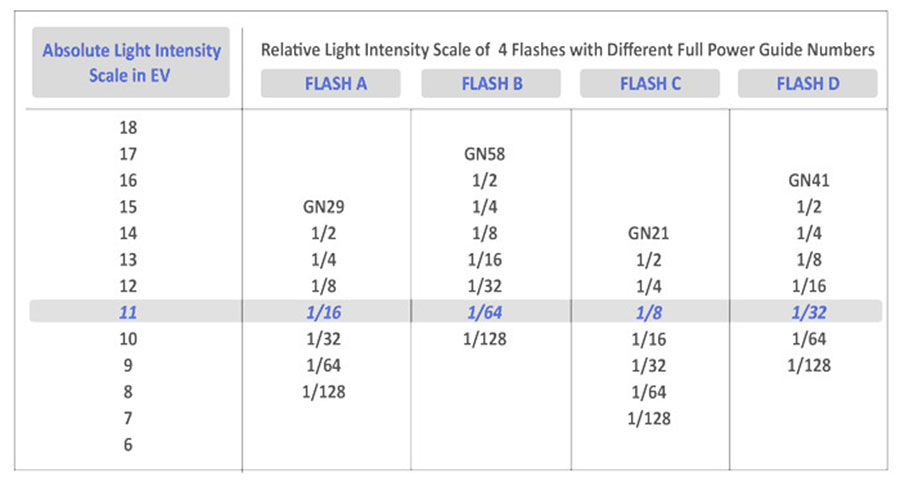Select 1/128 entry in Flash A column
900x482 pixels.
[324, 392]
